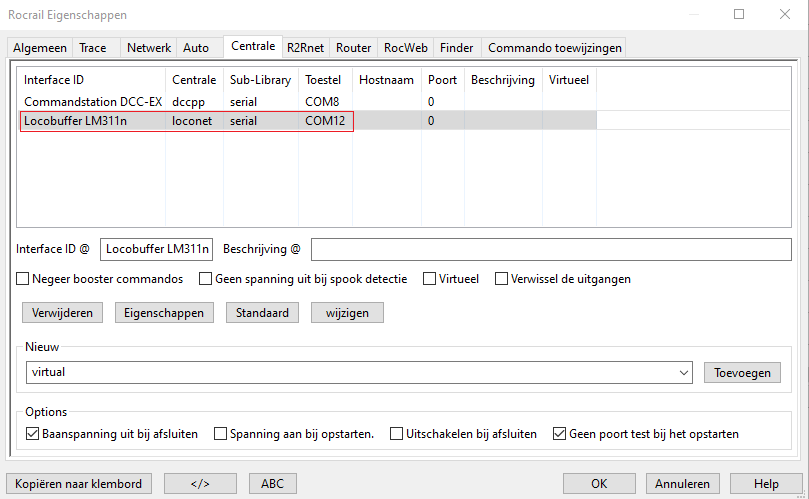Viewport: 809px width, 499px height.
Task: Sort by Interface ID column header
Action: click(x=54, y=80)
